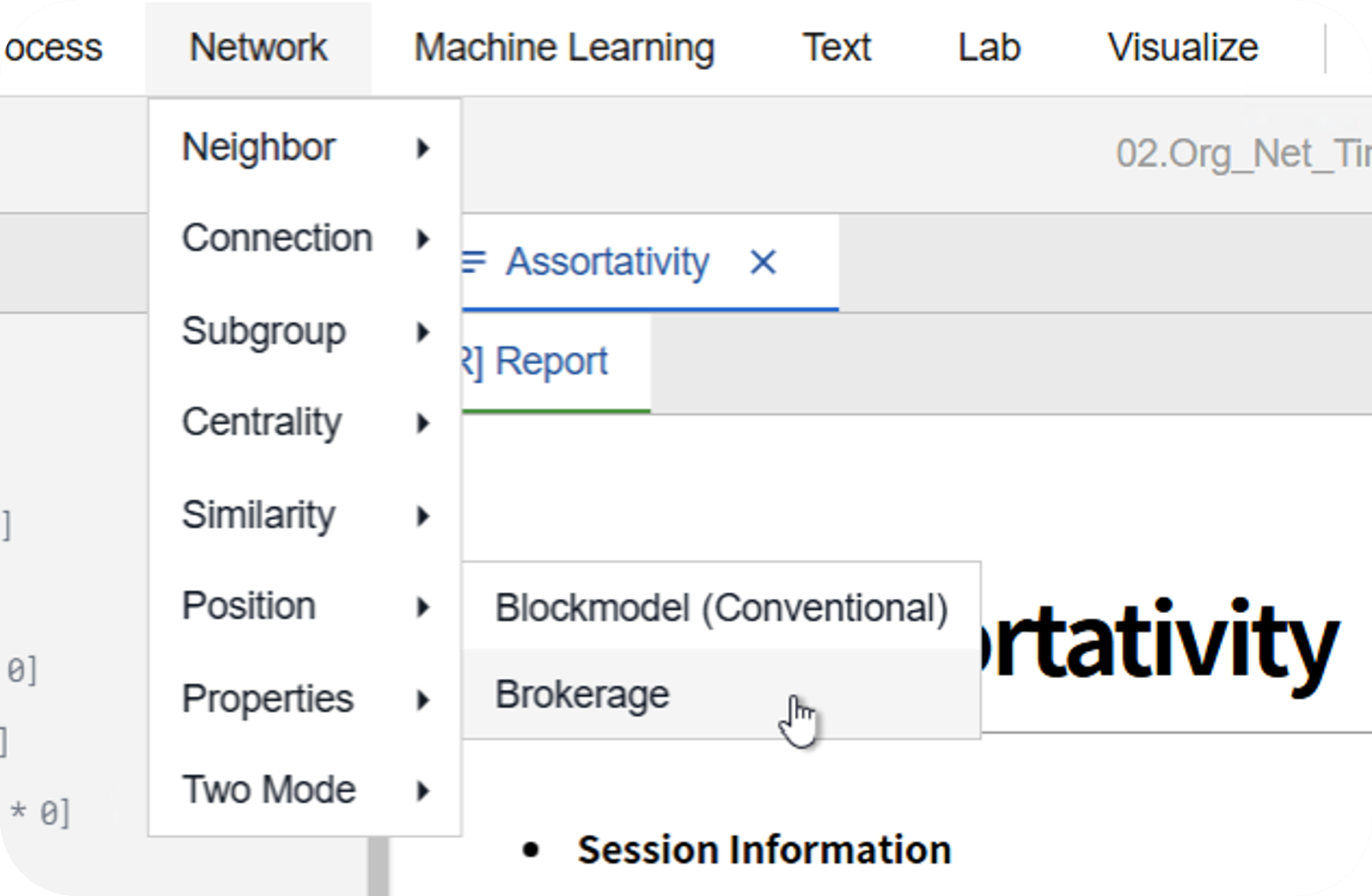Expand the Subgroup submenu
1372x896 pixels.
tap(305, 331)
